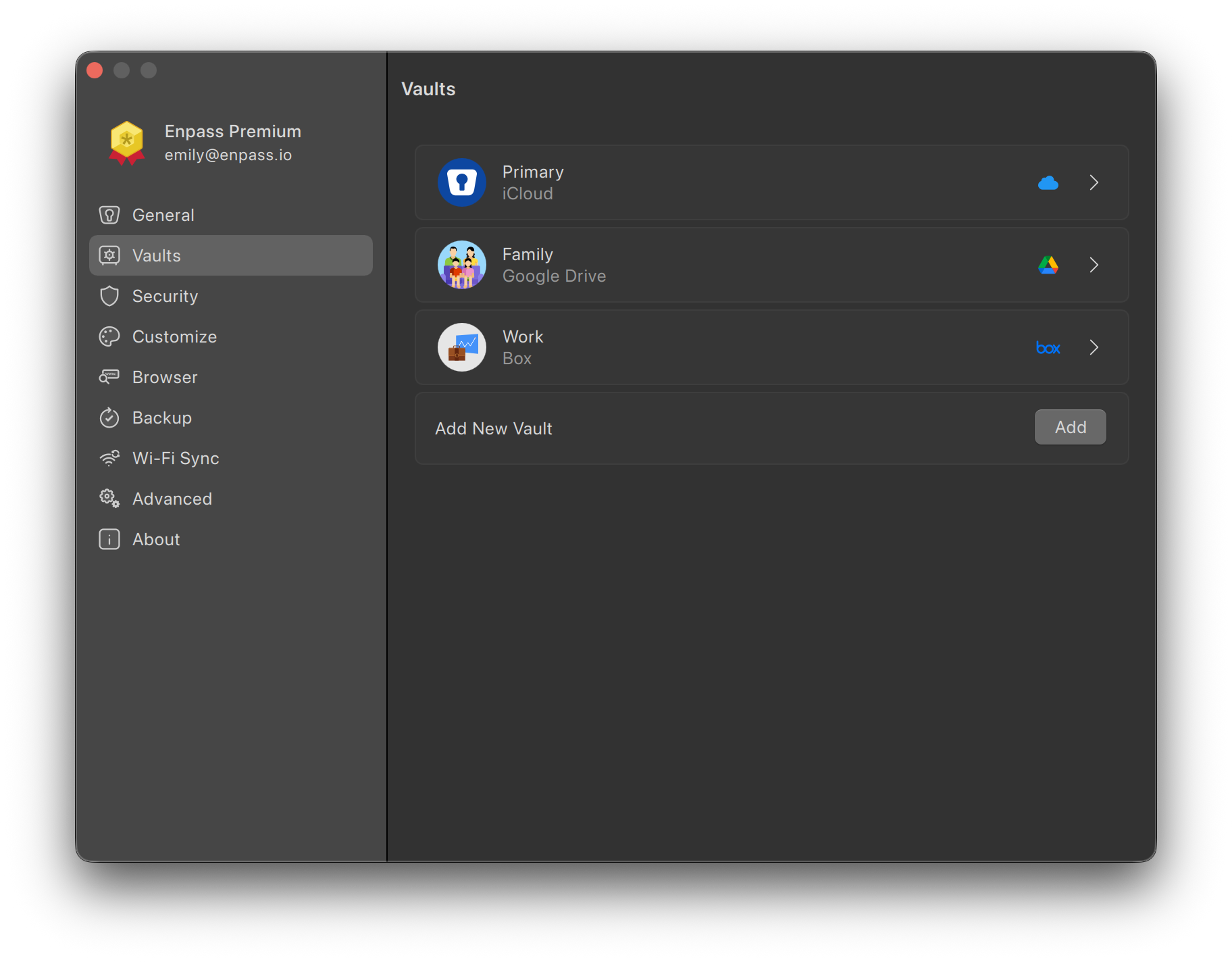This screenshot has width=1232, height=962.
Task: Click the Enpass Premium account title
Action: pos(233,131)
